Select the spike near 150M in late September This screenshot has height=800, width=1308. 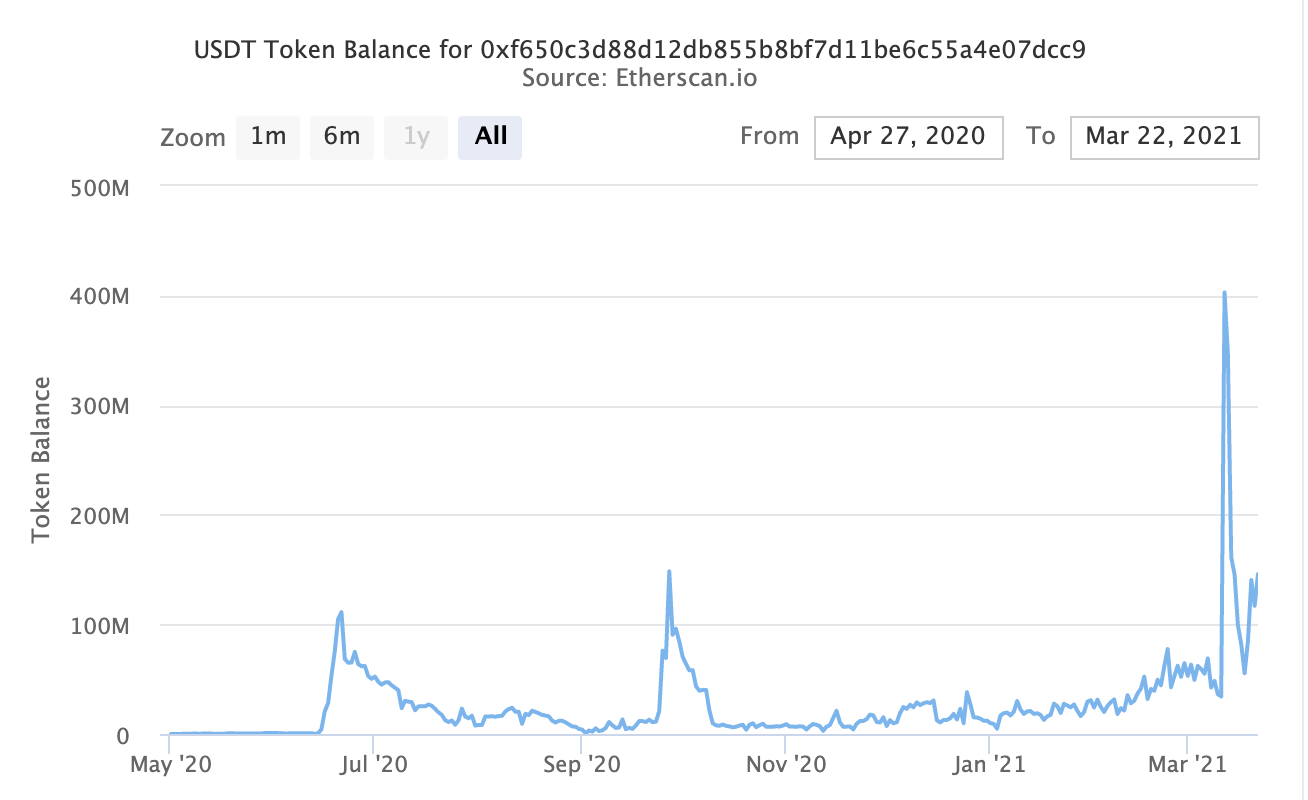[x=668, y=571]
